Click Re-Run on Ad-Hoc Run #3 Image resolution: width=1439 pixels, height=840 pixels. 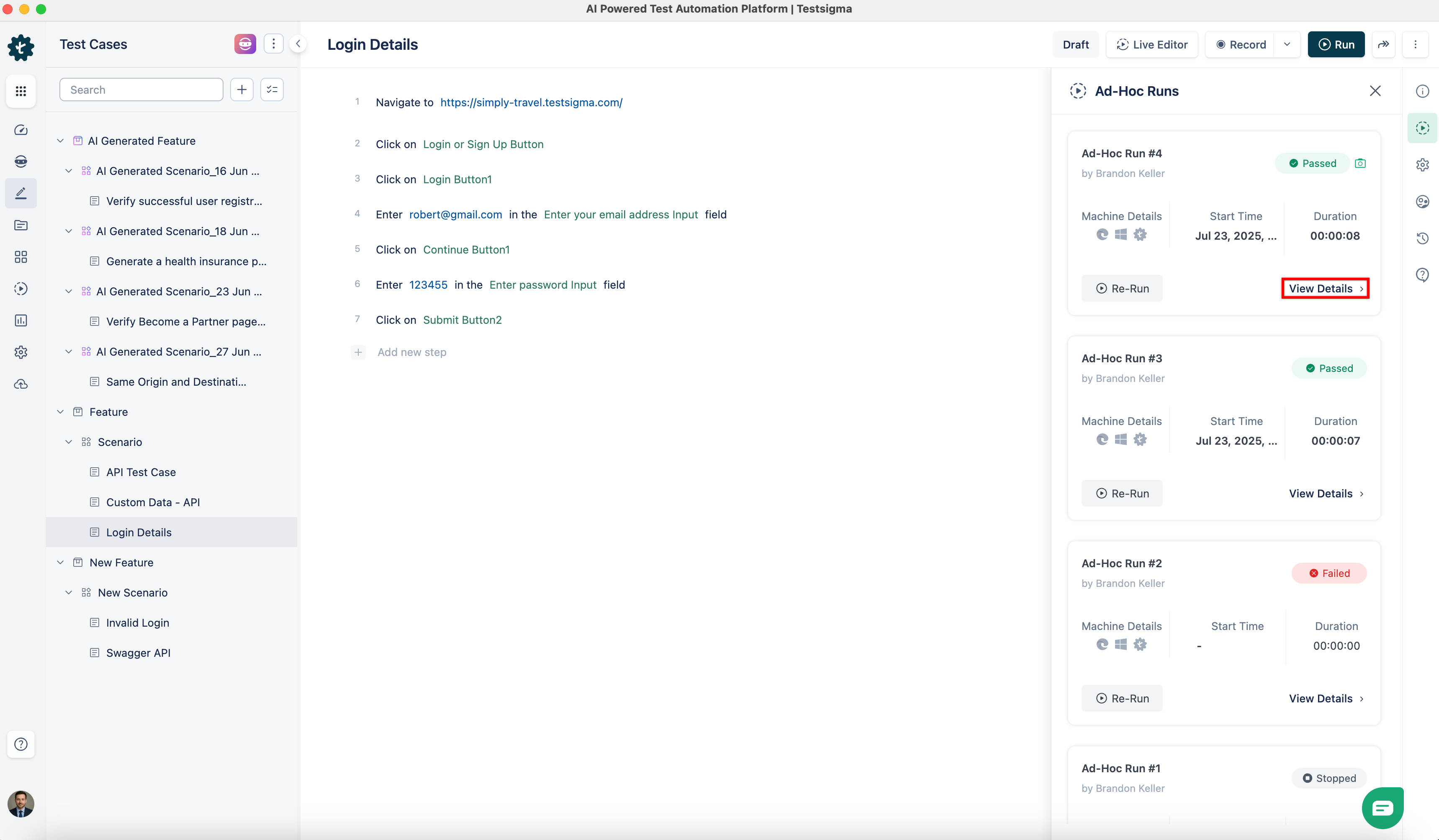[x=1121, y=493]
